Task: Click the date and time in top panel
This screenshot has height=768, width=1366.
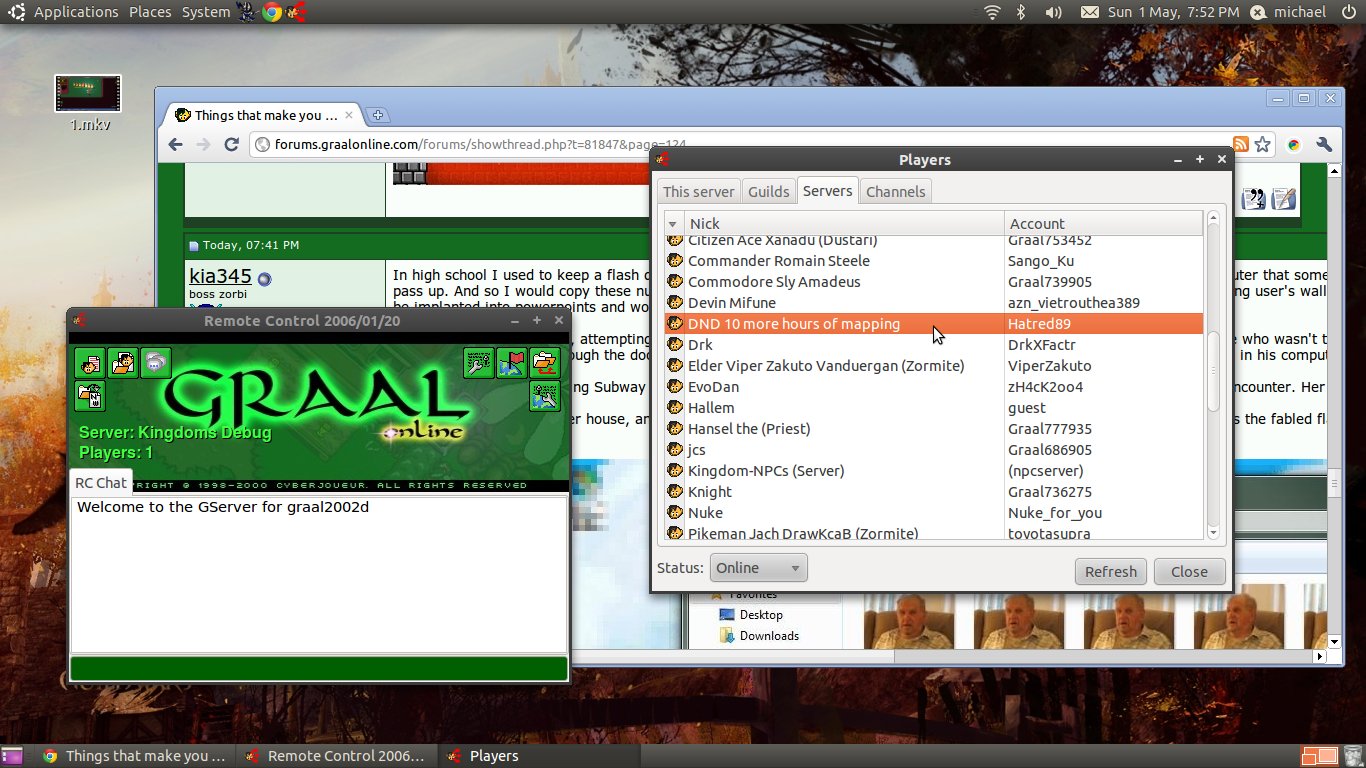Action: click(1174, 12)
